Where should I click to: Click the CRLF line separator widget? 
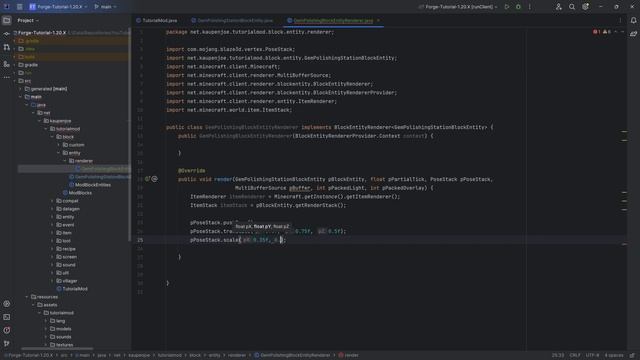pos(575,356)
